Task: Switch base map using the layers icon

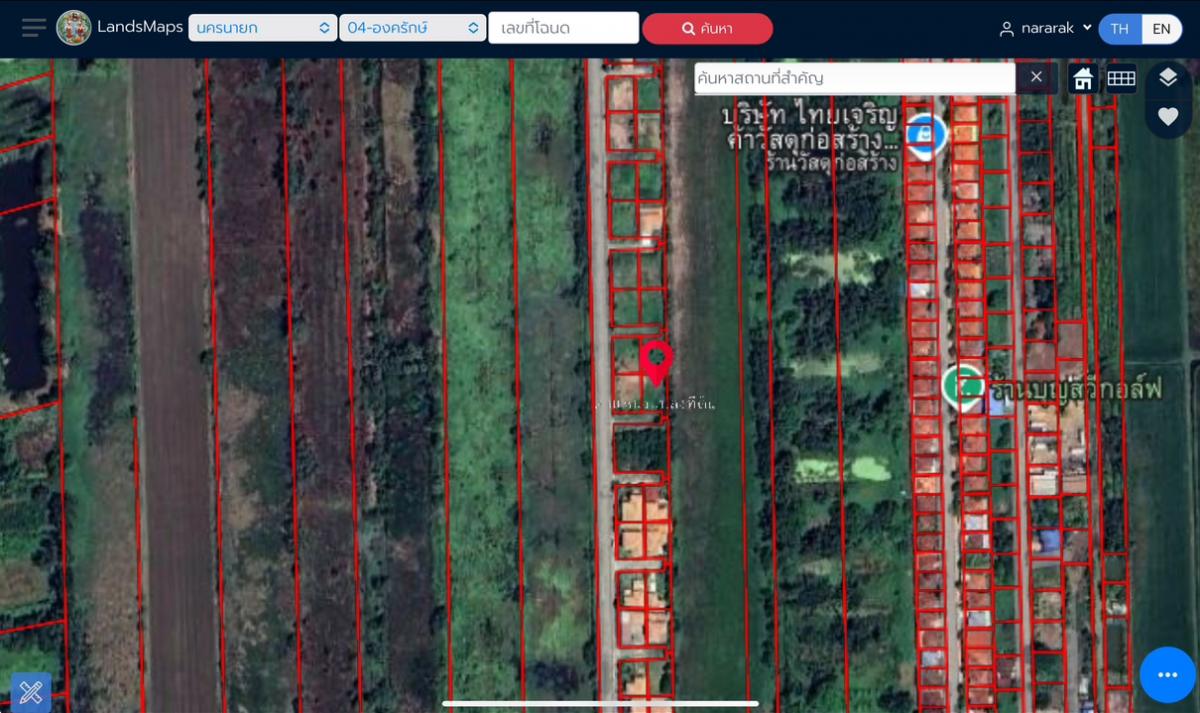Action: coord(1166,77)
